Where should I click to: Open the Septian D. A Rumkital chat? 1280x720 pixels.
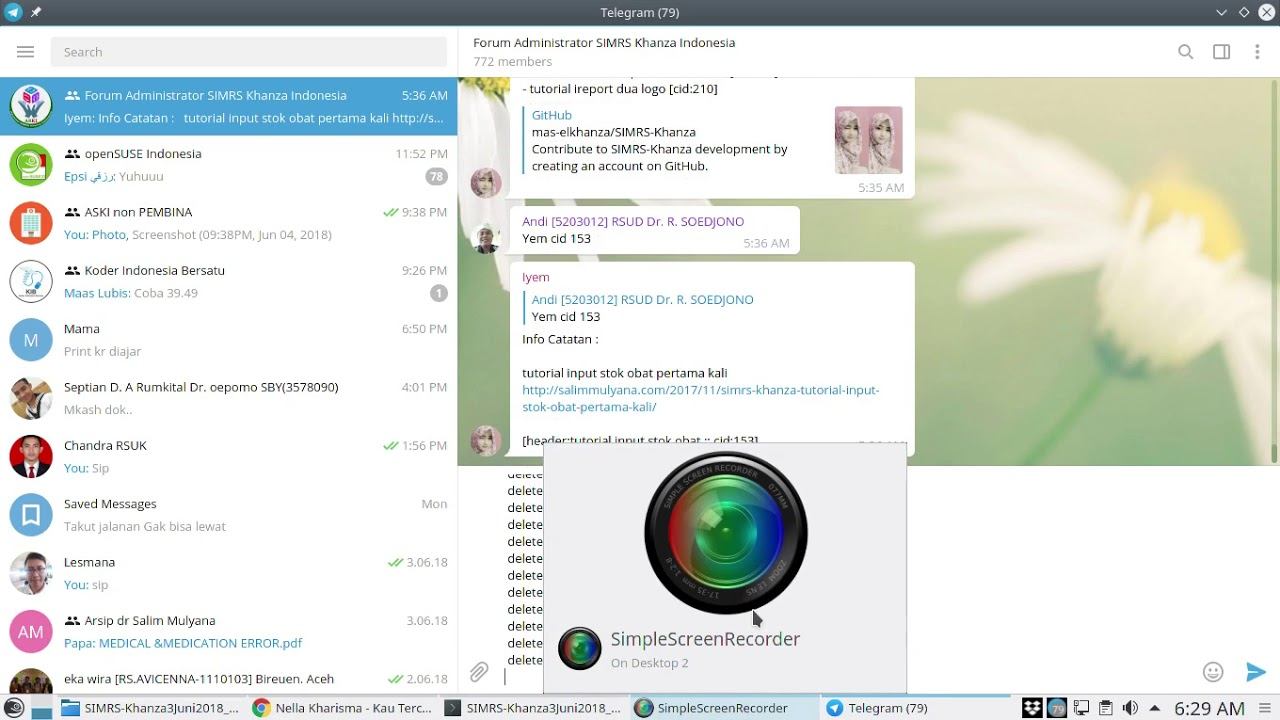pos(229,398)
